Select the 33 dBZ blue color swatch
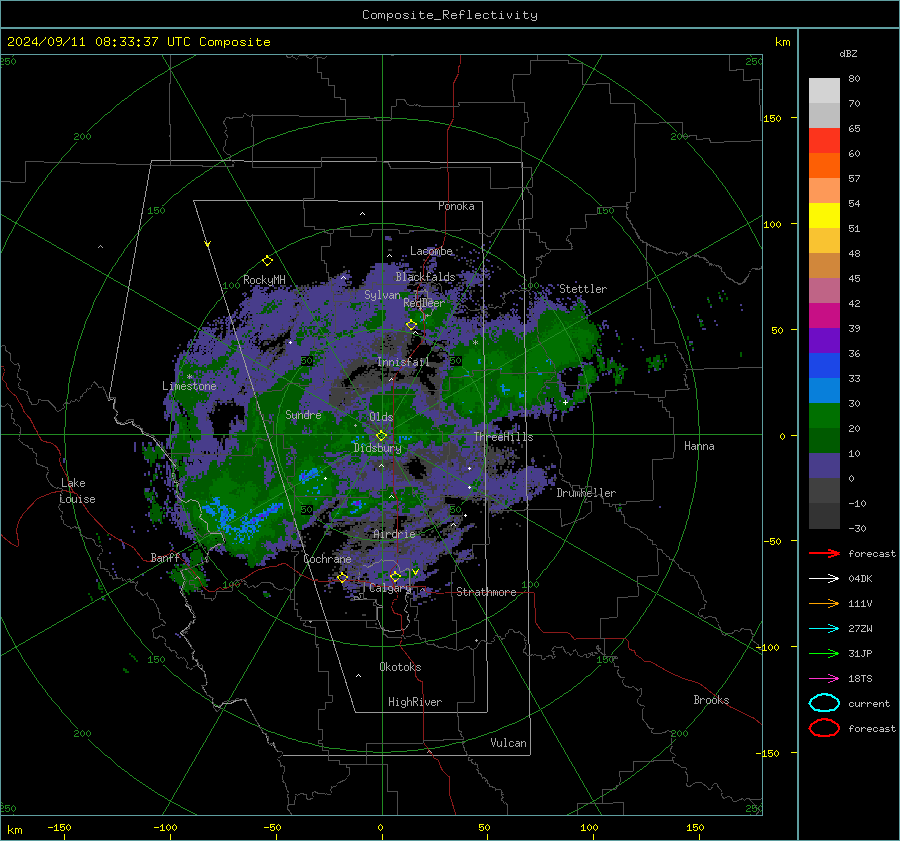Viewport: 900px width, 841px height. click(x=824, y=390)
